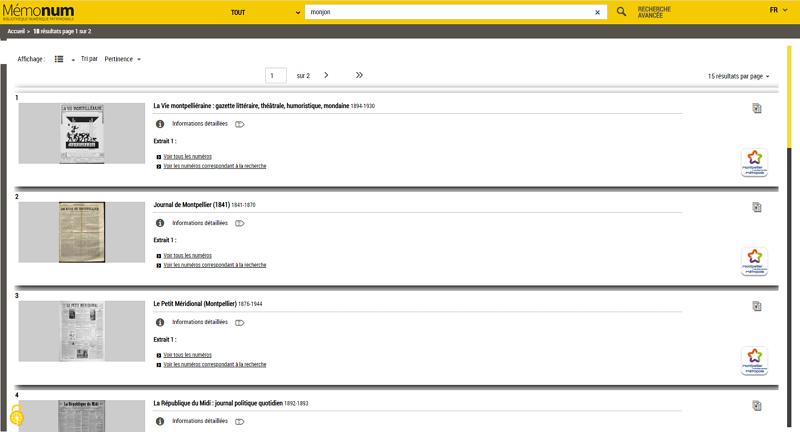Click the page number input box
The width and height of the screenshot is (800, 432).
click(x=276, y=75)
